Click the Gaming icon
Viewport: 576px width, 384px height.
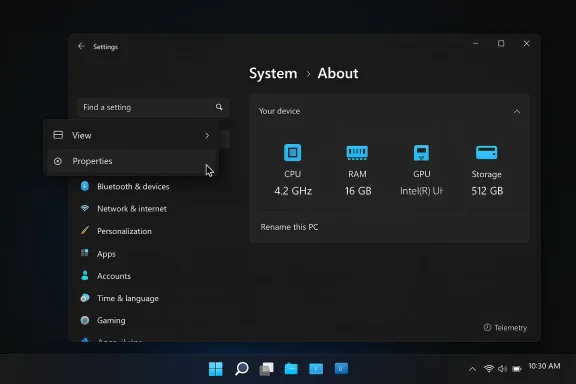click(85, 320)
